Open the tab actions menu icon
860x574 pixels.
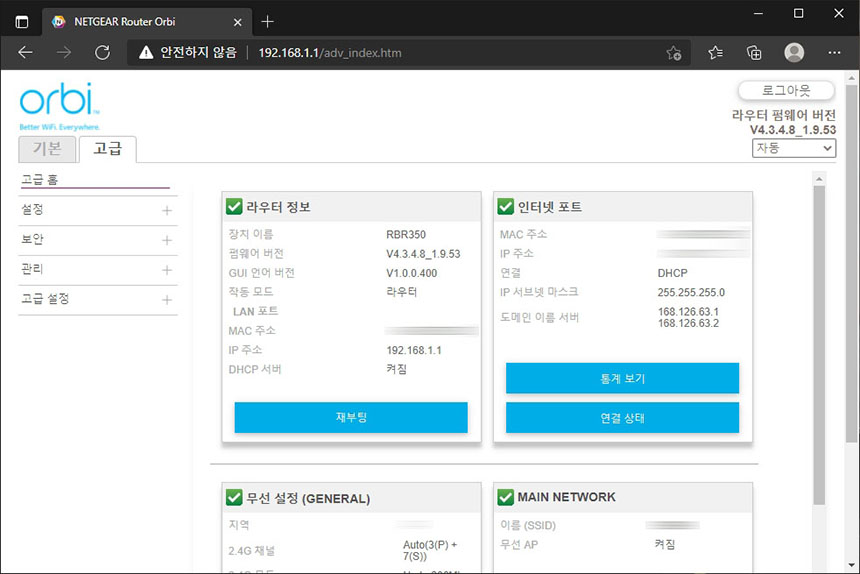(x=21, y=22)
